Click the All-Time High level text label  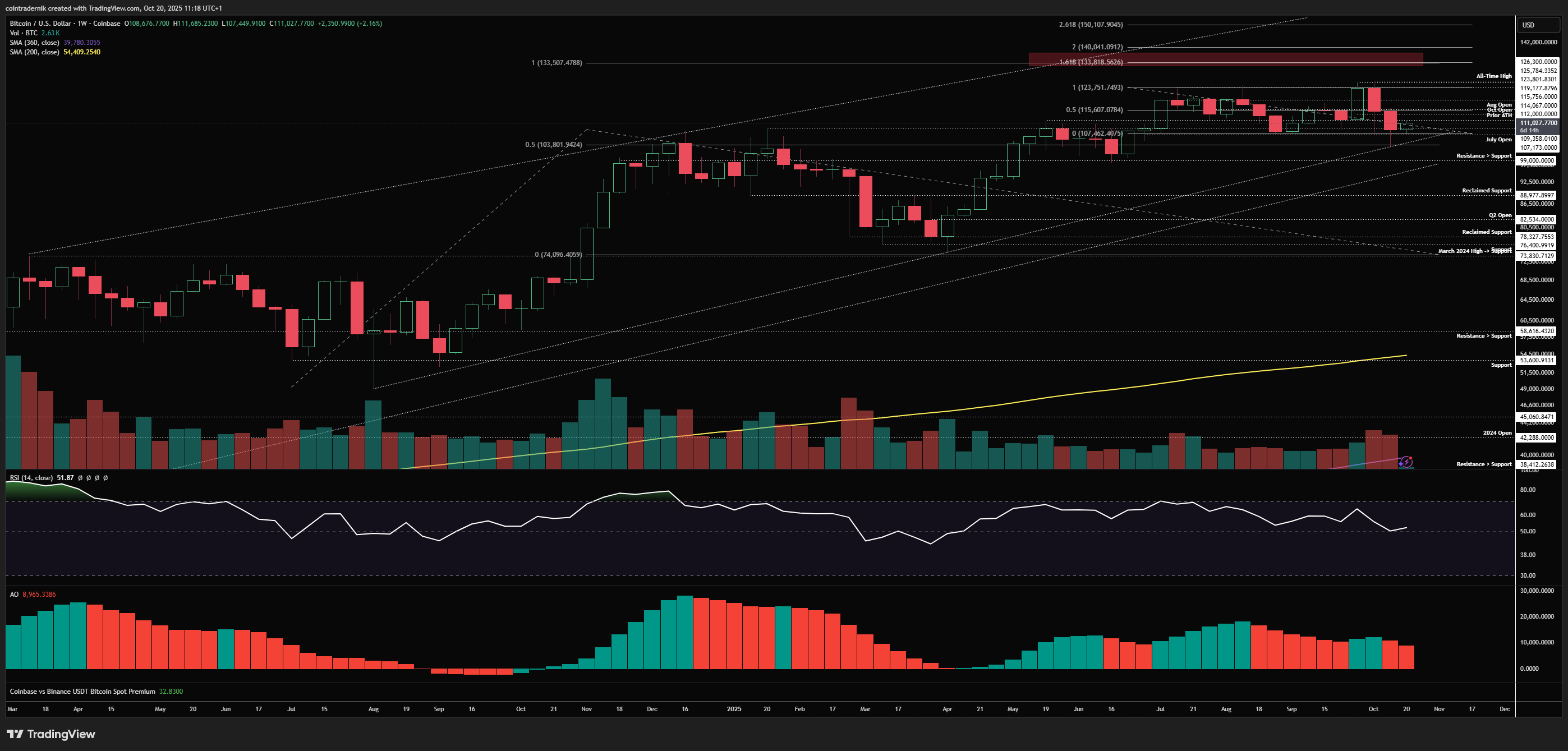pos(1493,76)
